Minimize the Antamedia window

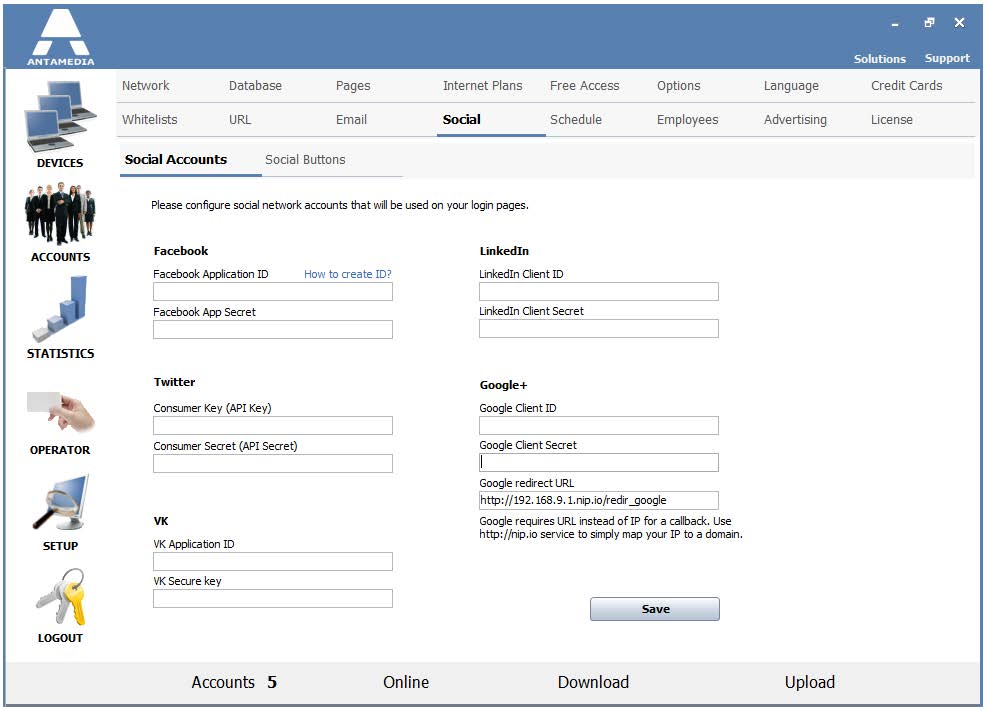pyautogui.click(x=895, y=24)
